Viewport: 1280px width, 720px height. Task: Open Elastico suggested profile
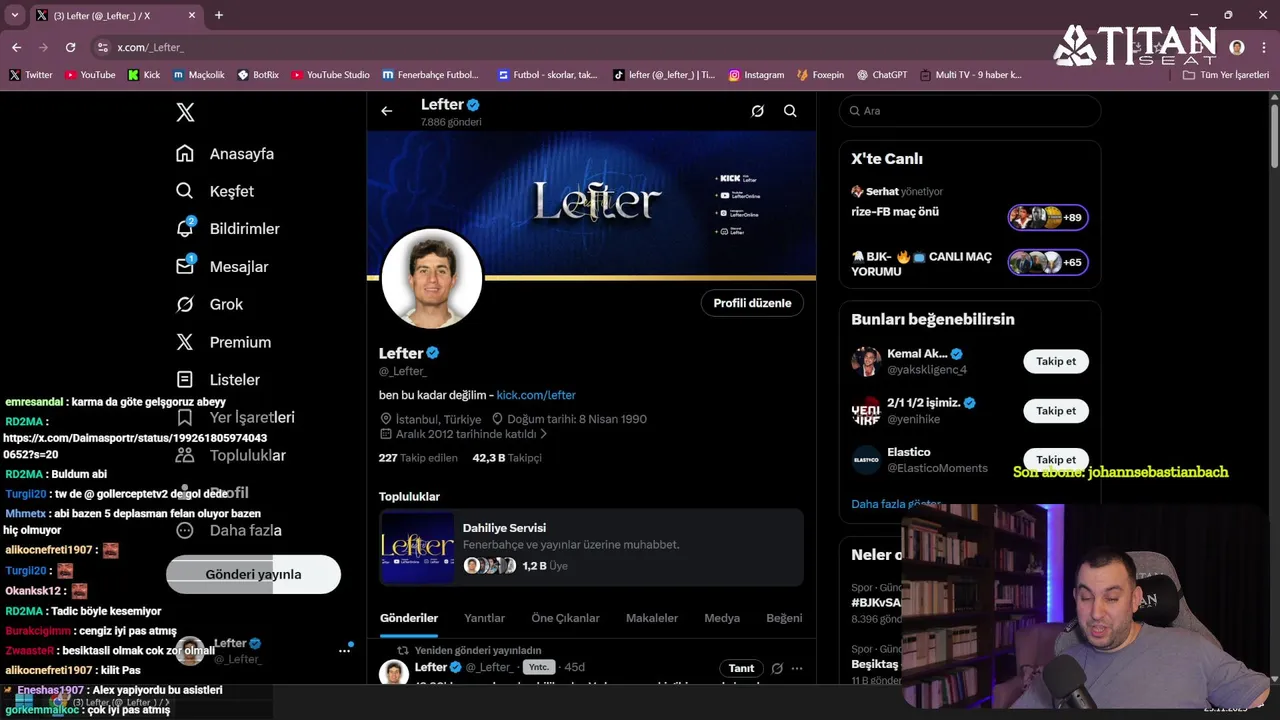909,452
